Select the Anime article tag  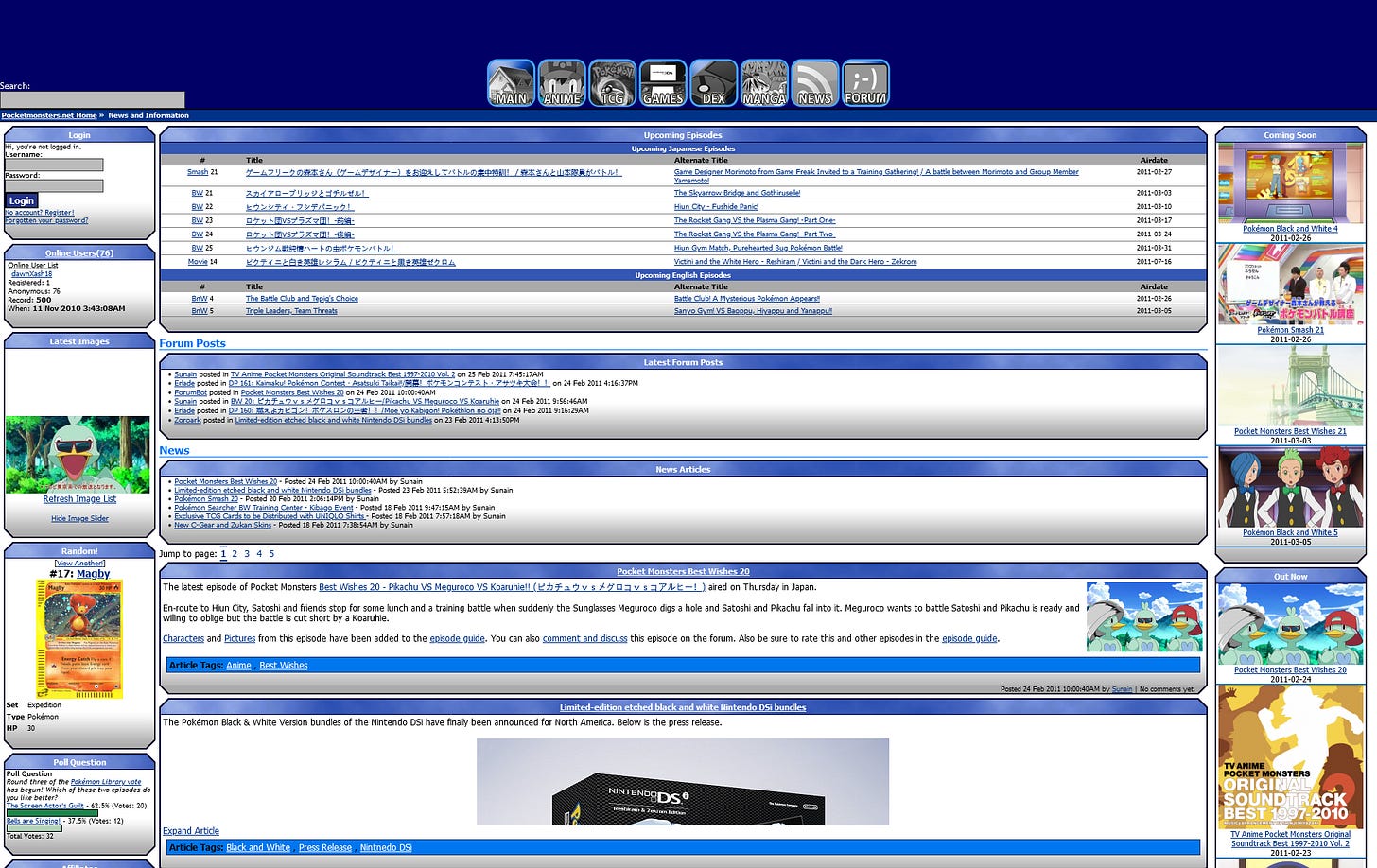(238, 666)
